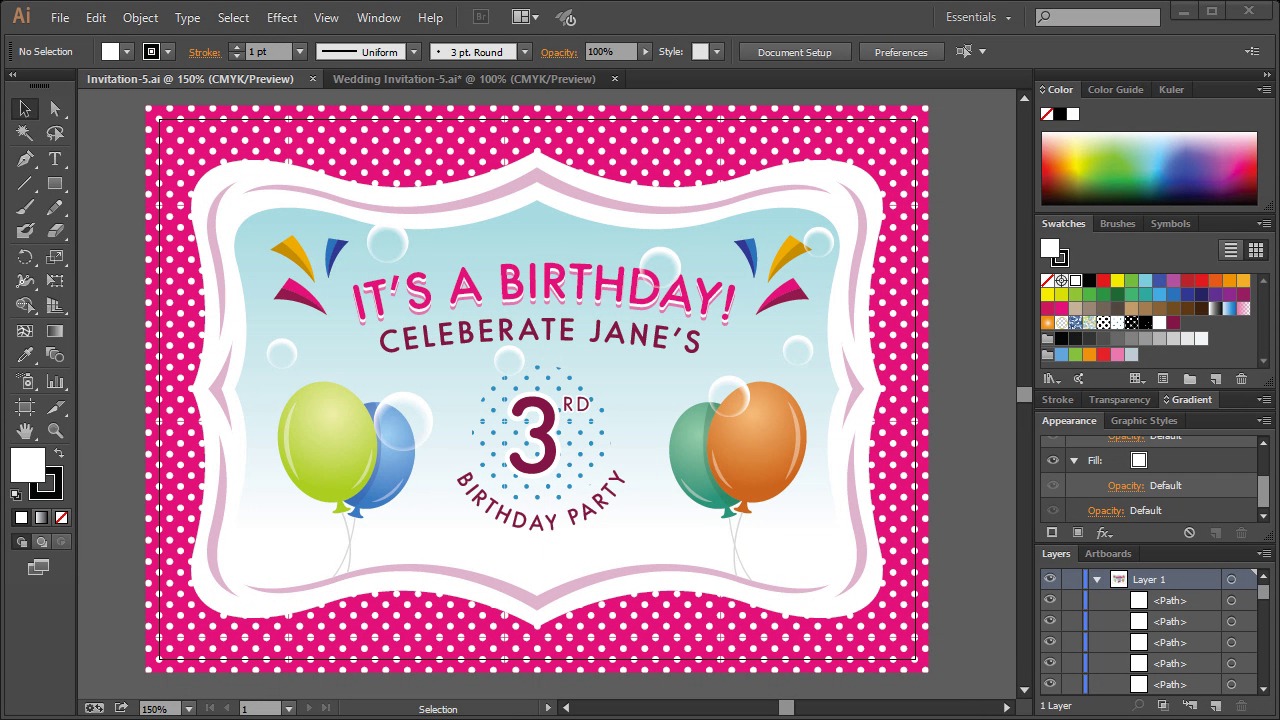The image size is (1280, 720).
Task: Open the Essentials workspace dropdown
Action: pyautogui.click(x=978, y=17)
